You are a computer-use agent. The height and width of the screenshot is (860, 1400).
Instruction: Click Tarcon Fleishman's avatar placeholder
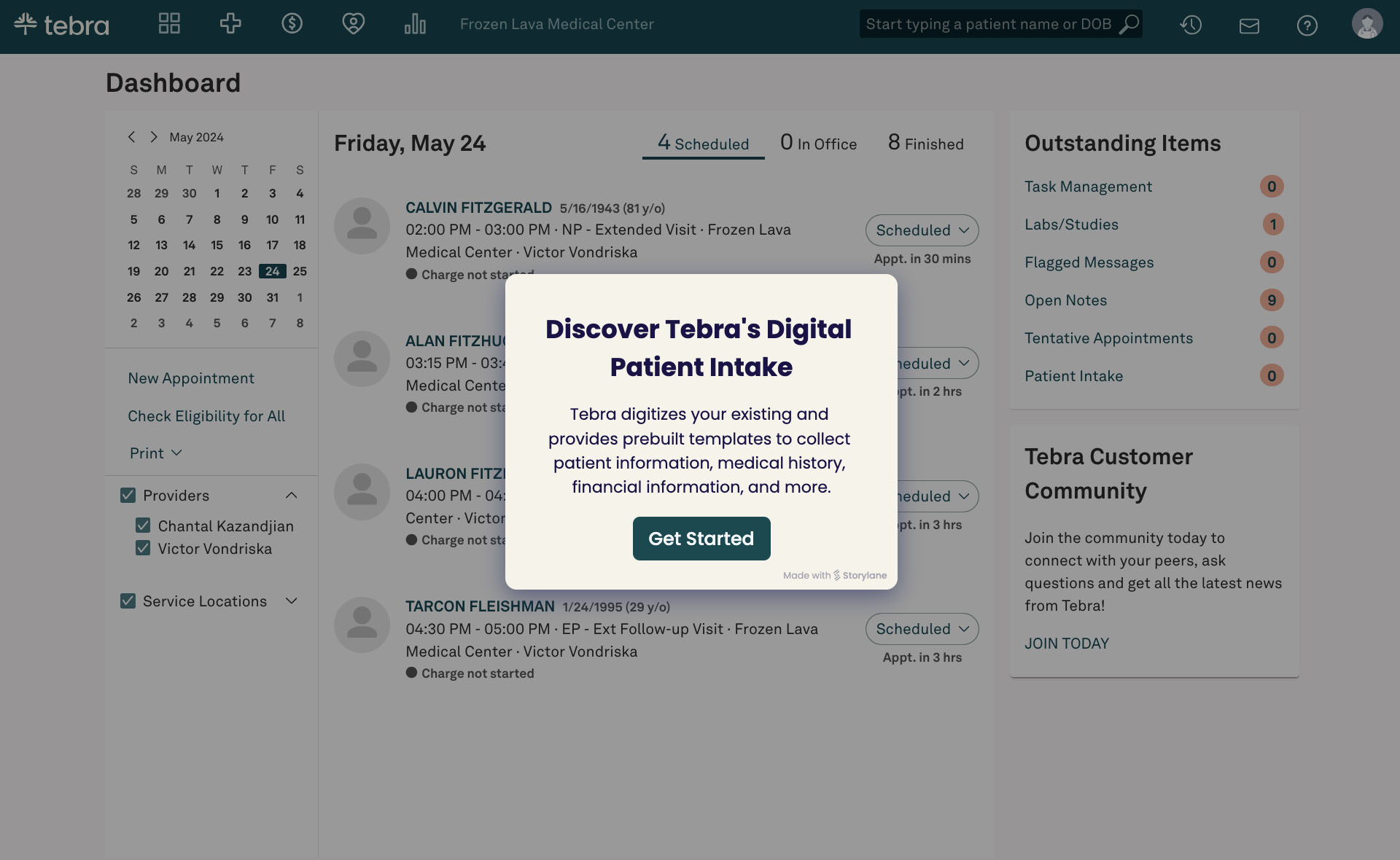362,625
